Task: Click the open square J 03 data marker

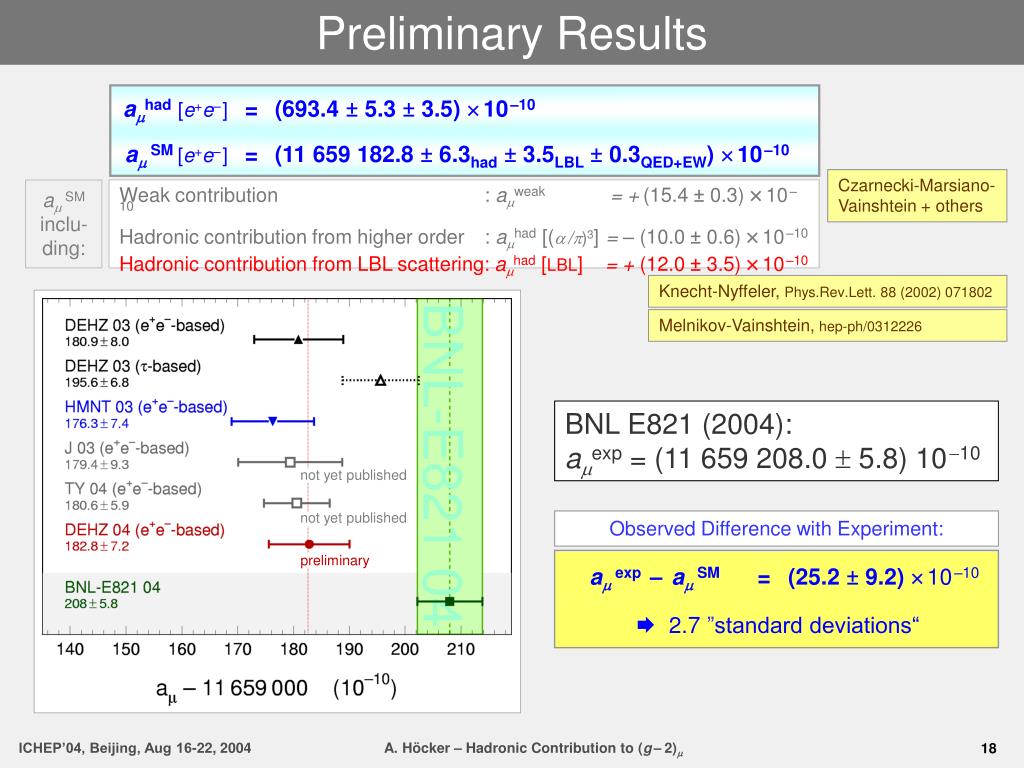Action: coord(291,462)
